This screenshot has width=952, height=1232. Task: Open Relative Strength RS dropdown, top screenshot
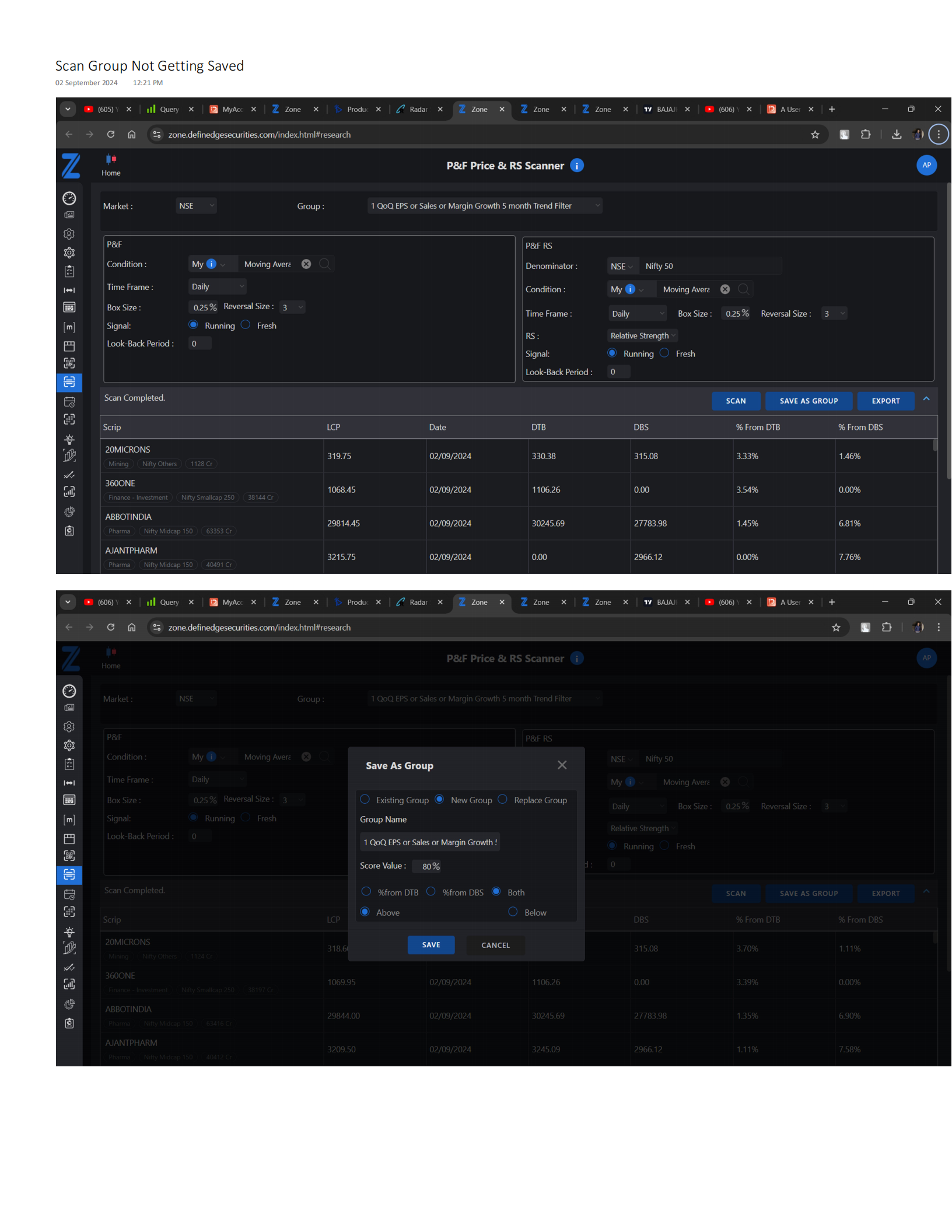click(x=643, y=335)
